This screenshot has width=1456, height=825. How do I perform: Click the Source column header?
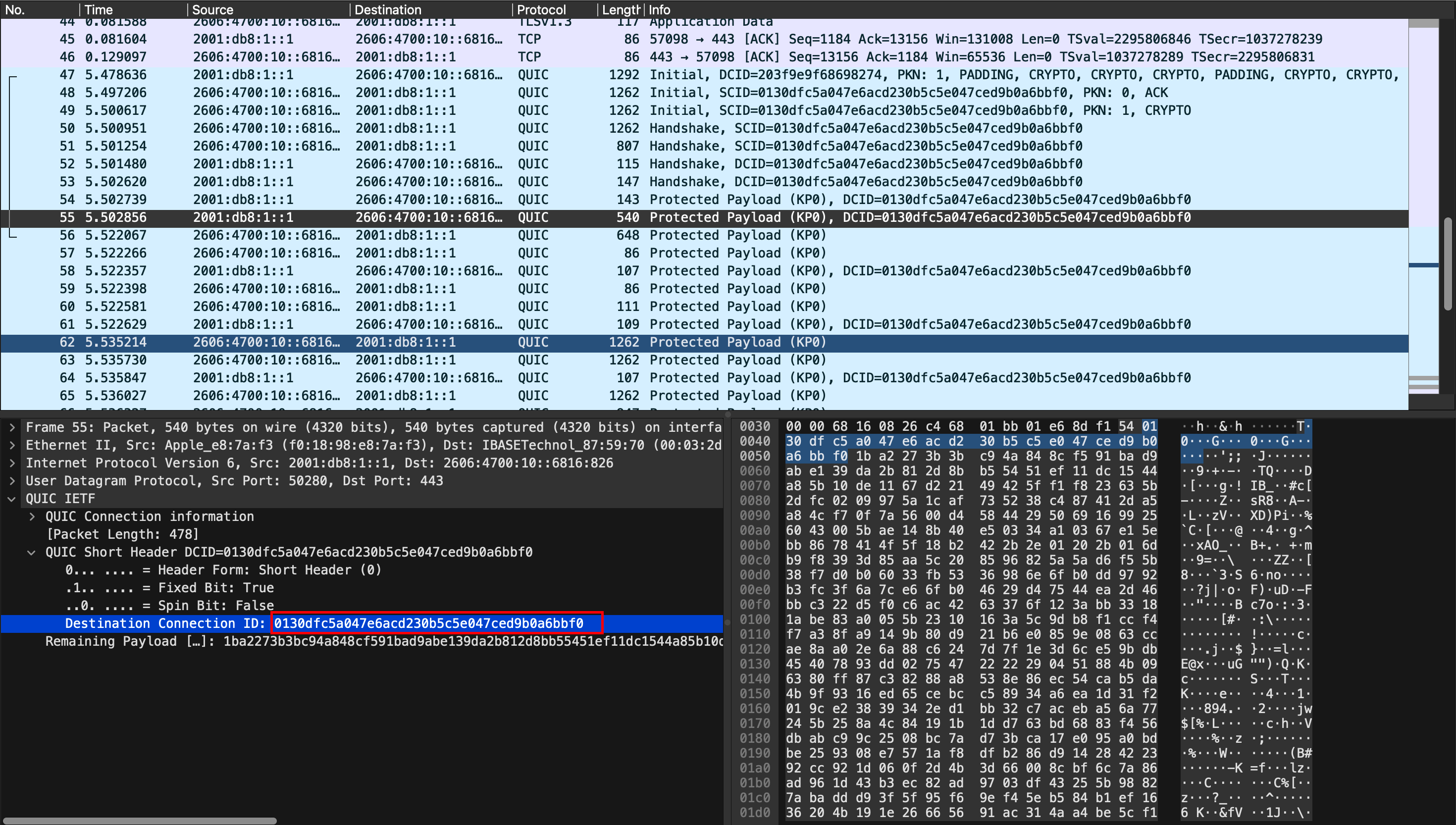click(268, 9)
